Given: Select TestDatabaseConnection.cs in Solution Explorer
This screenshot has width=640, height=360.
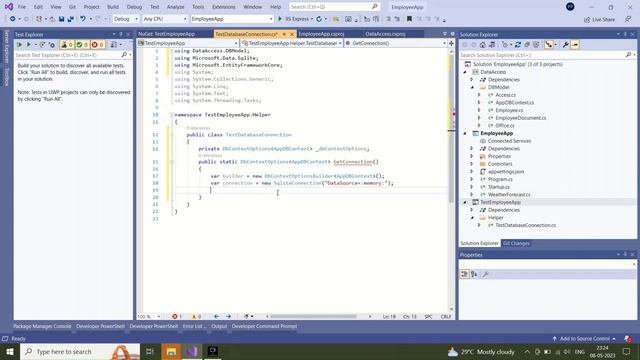Looking at the screenshot, I should tap(525, 225).
